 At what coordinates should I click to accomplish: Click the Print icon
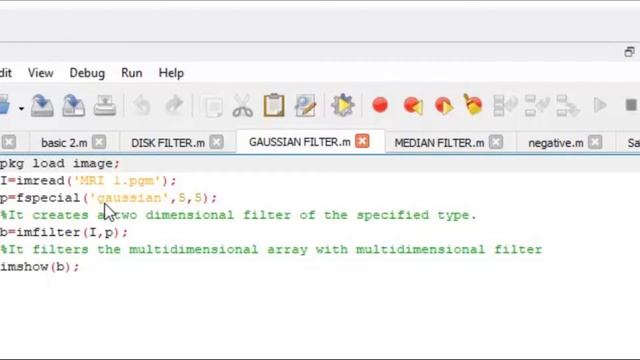tap(105, 105)
